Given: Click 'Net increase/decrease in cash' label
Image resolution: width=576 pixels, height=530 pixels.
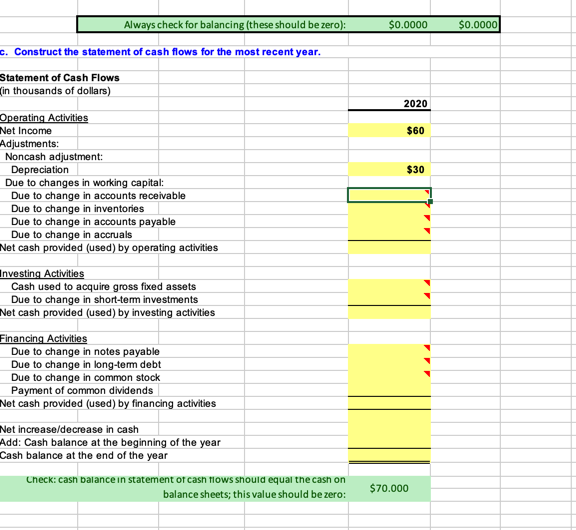Looking at the screenshot, I should (69, 429).
